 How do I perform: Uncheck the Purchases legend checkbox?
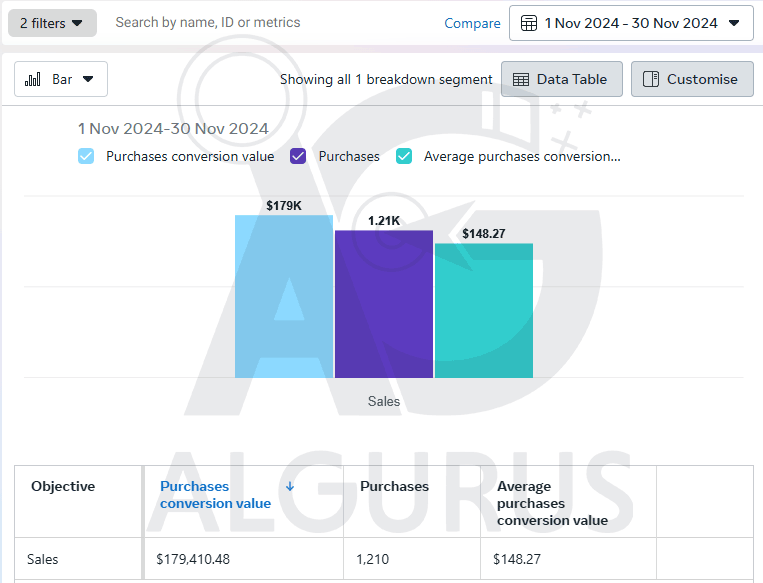tap(298, 156)
